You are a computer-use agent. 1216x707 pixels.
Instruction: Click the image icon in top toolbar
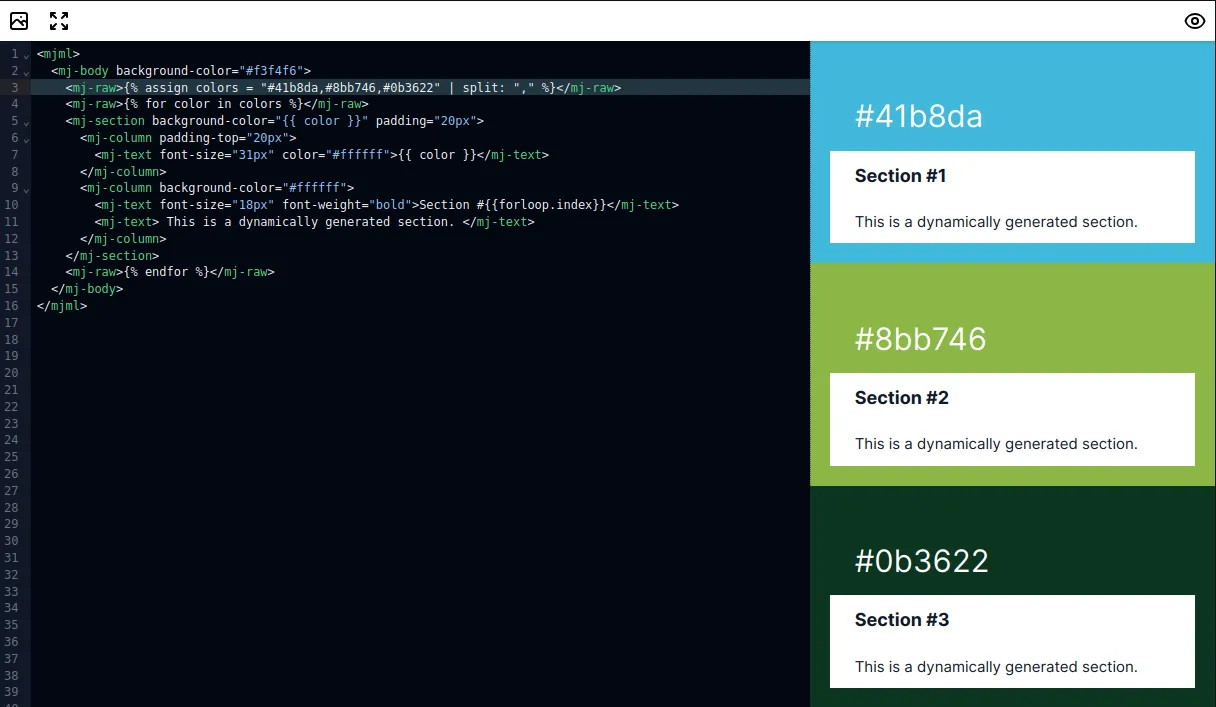coord(19,21)
